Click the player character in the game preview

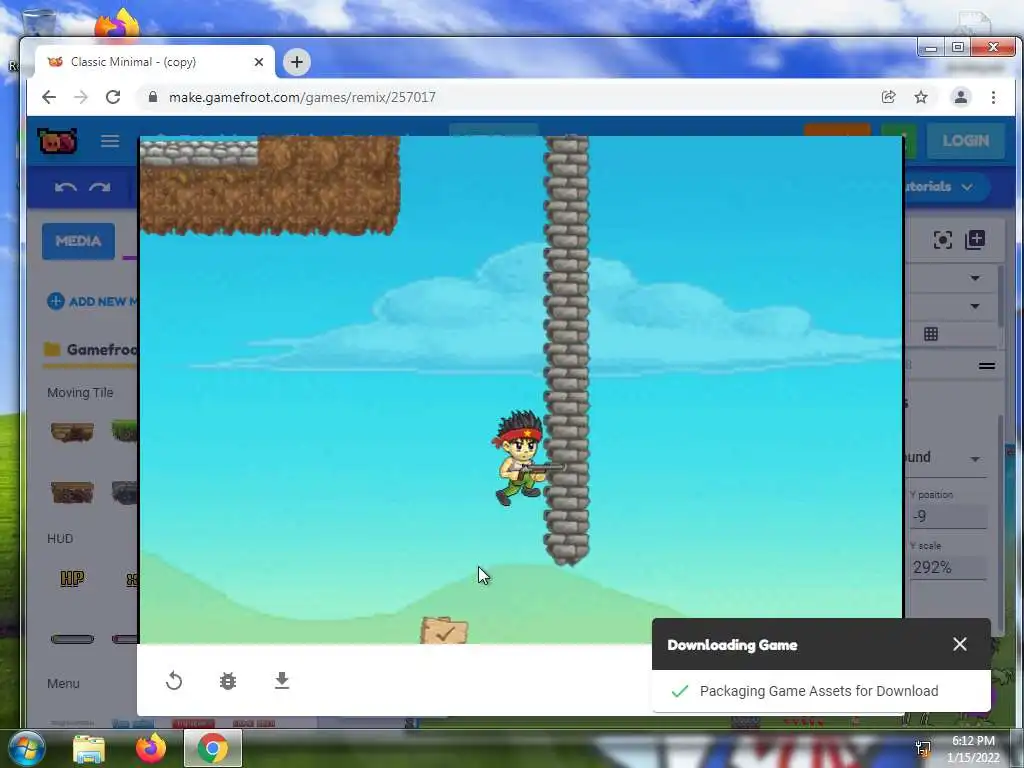(520, 458)
